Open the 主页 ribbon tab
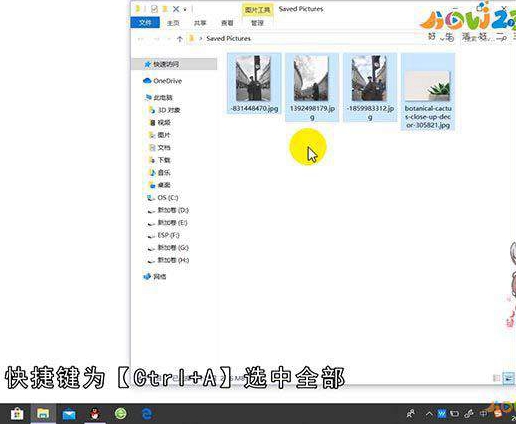Image resolution: width=516 pixels, height=424 pixels. 173,23
